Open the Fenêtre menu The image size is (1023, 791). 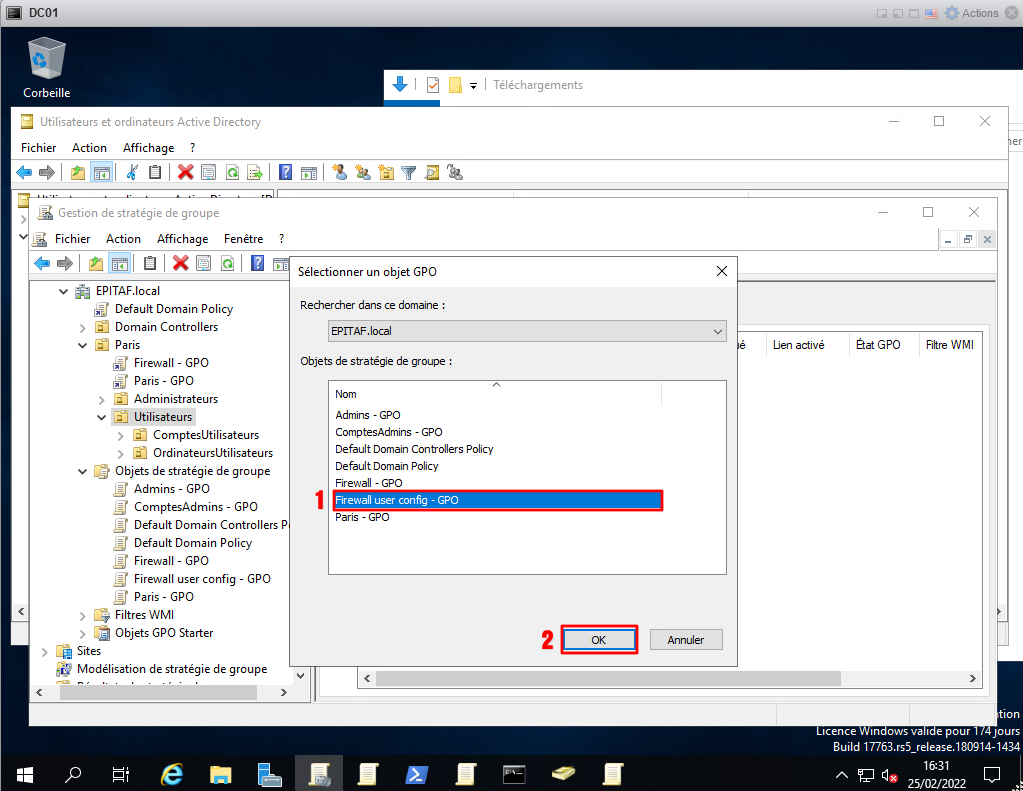point(244,239)
